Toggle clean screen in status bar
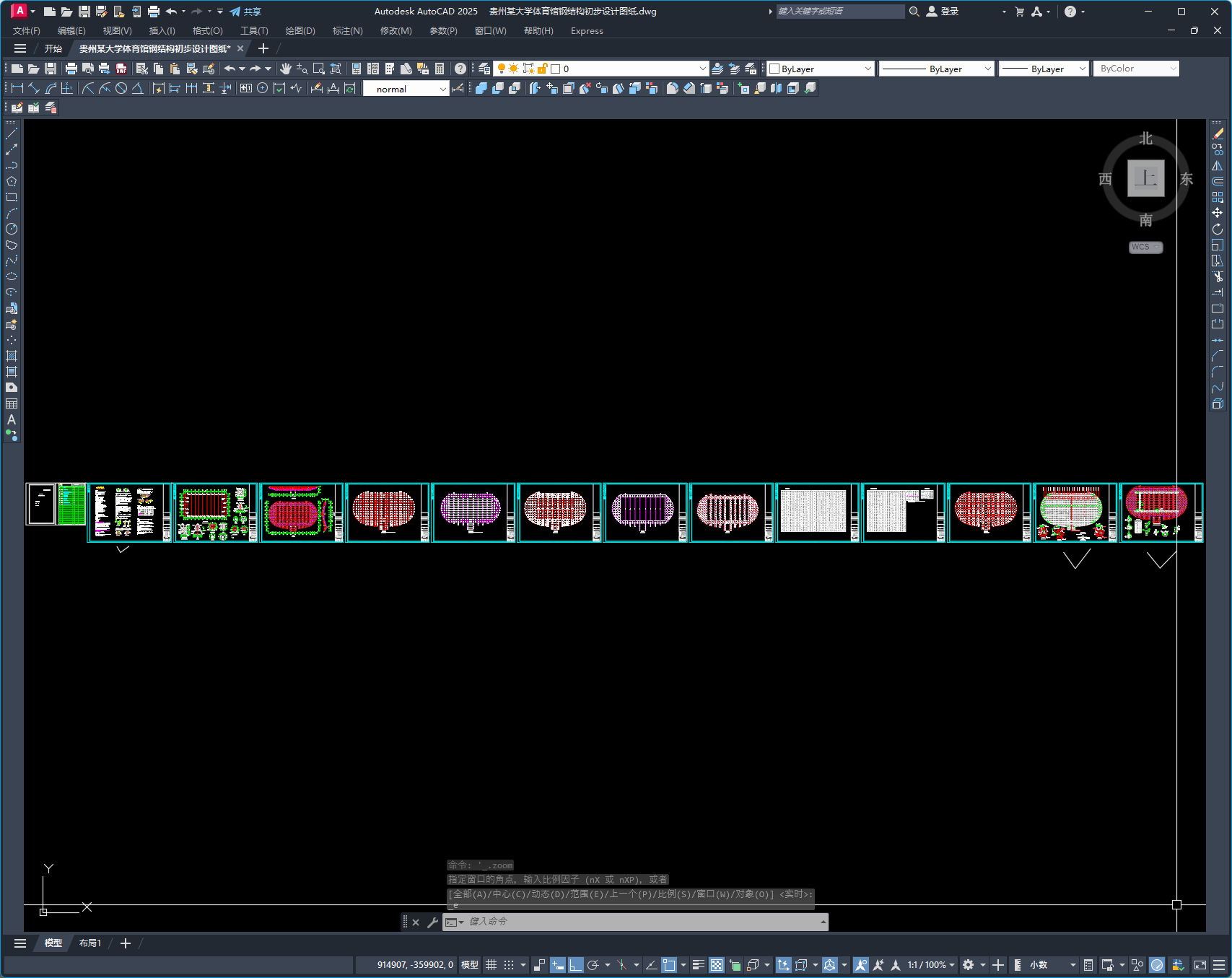Image resolution: width=1232 pixels, height=978 pixels. [x=1200, y=965]
